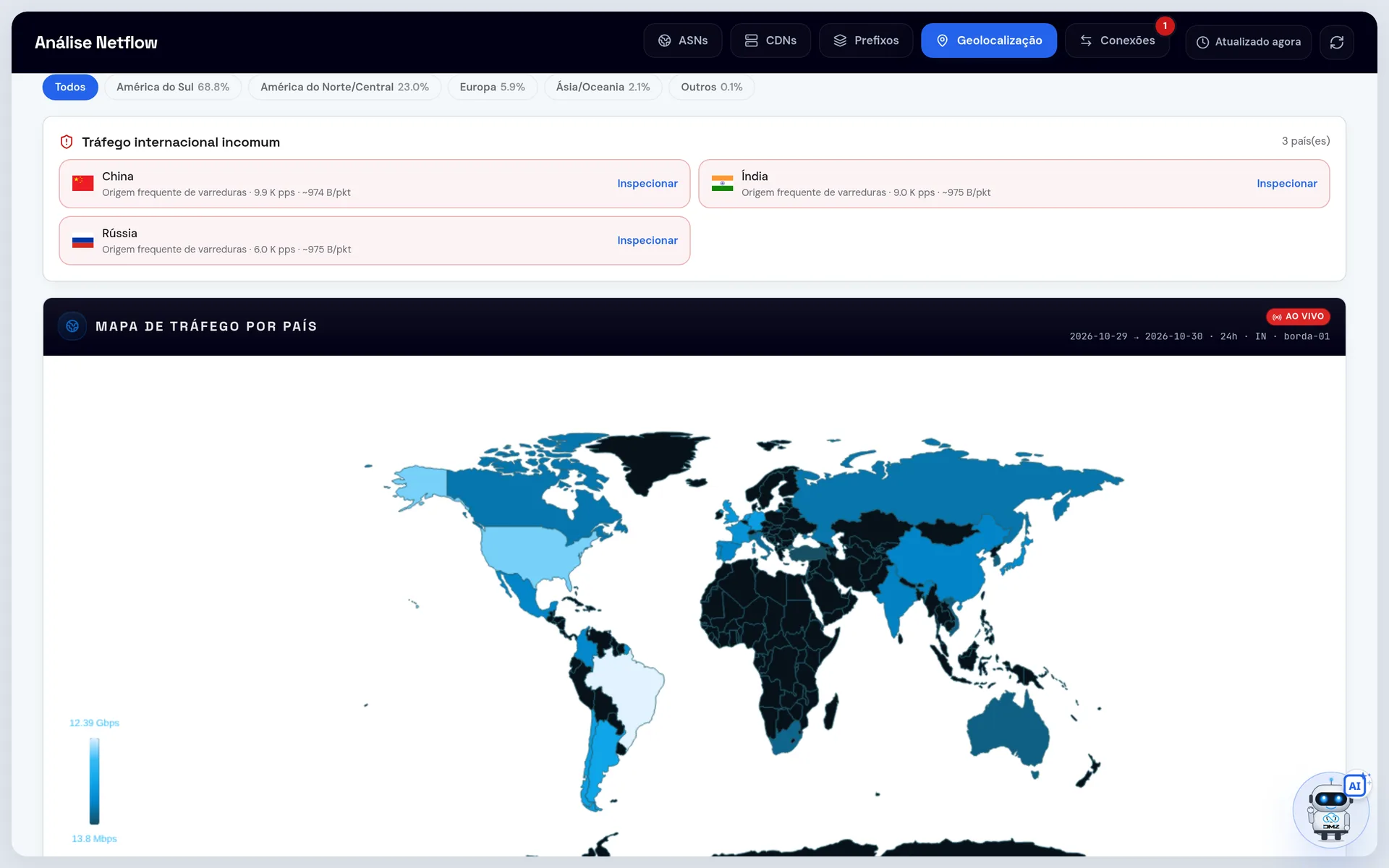Click the India flag icon
The image size is (1389, 868).
click(722, 183)
